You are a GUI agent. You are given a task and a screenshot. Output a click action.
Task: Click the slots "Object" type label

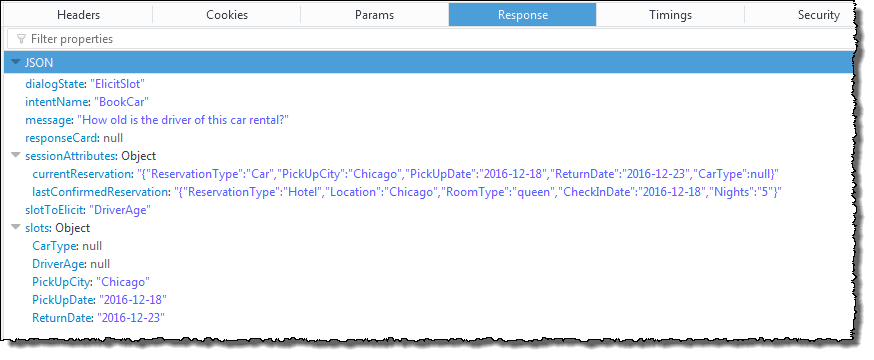click(x=72, y=228)
